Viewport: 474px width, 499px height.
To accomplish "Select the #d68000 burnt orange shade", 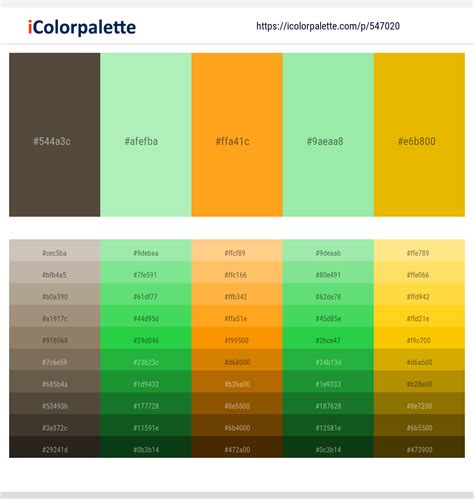I will coord(237,360).
